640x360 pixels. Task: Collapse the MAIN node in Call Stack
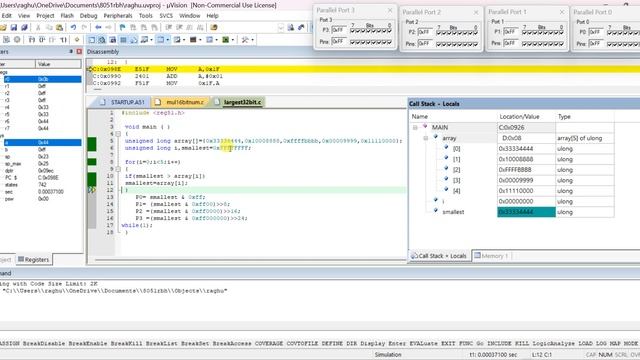tap(416, 127)
